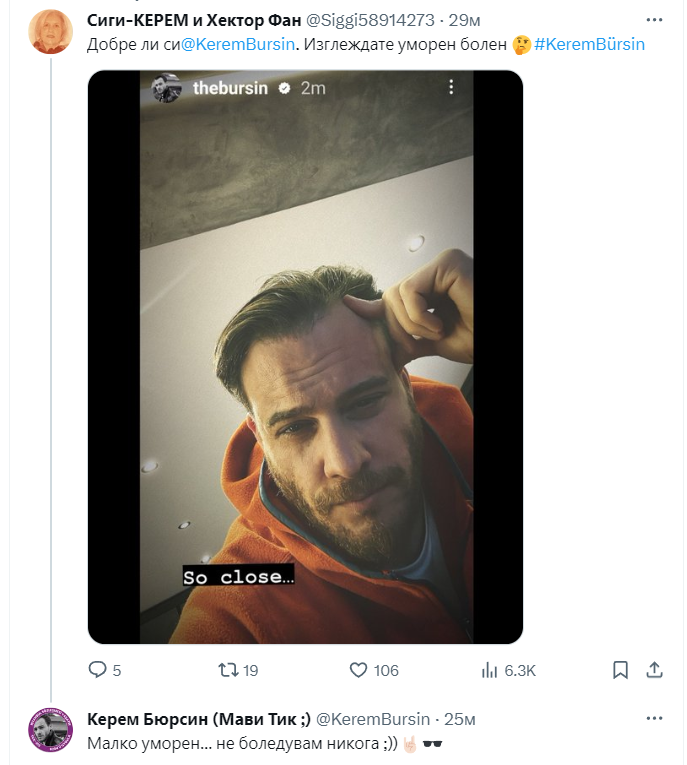Open more options for the first tweet
The height and width of the screenshot is (765, 687).
coord(654,19)
